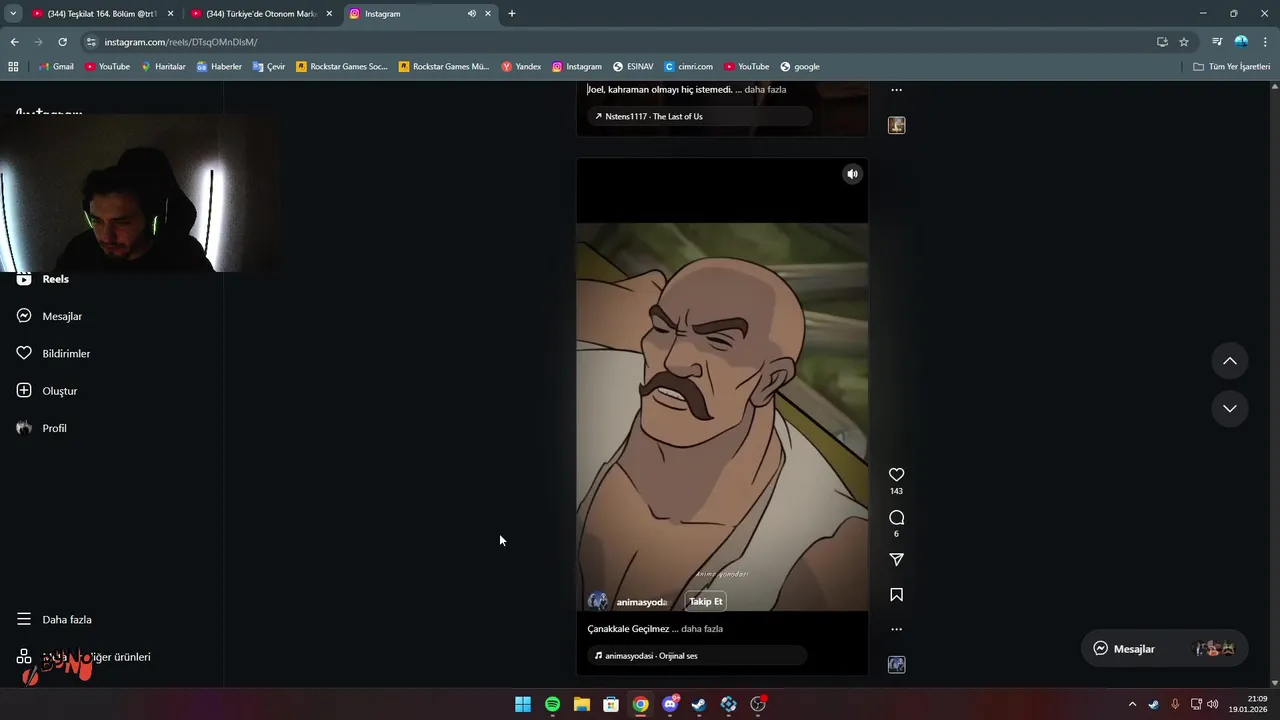The width and height of the screenshot is (1280, 720).
Task: Click the audio thumbnail of the upper reel
Action: point(896,125)
